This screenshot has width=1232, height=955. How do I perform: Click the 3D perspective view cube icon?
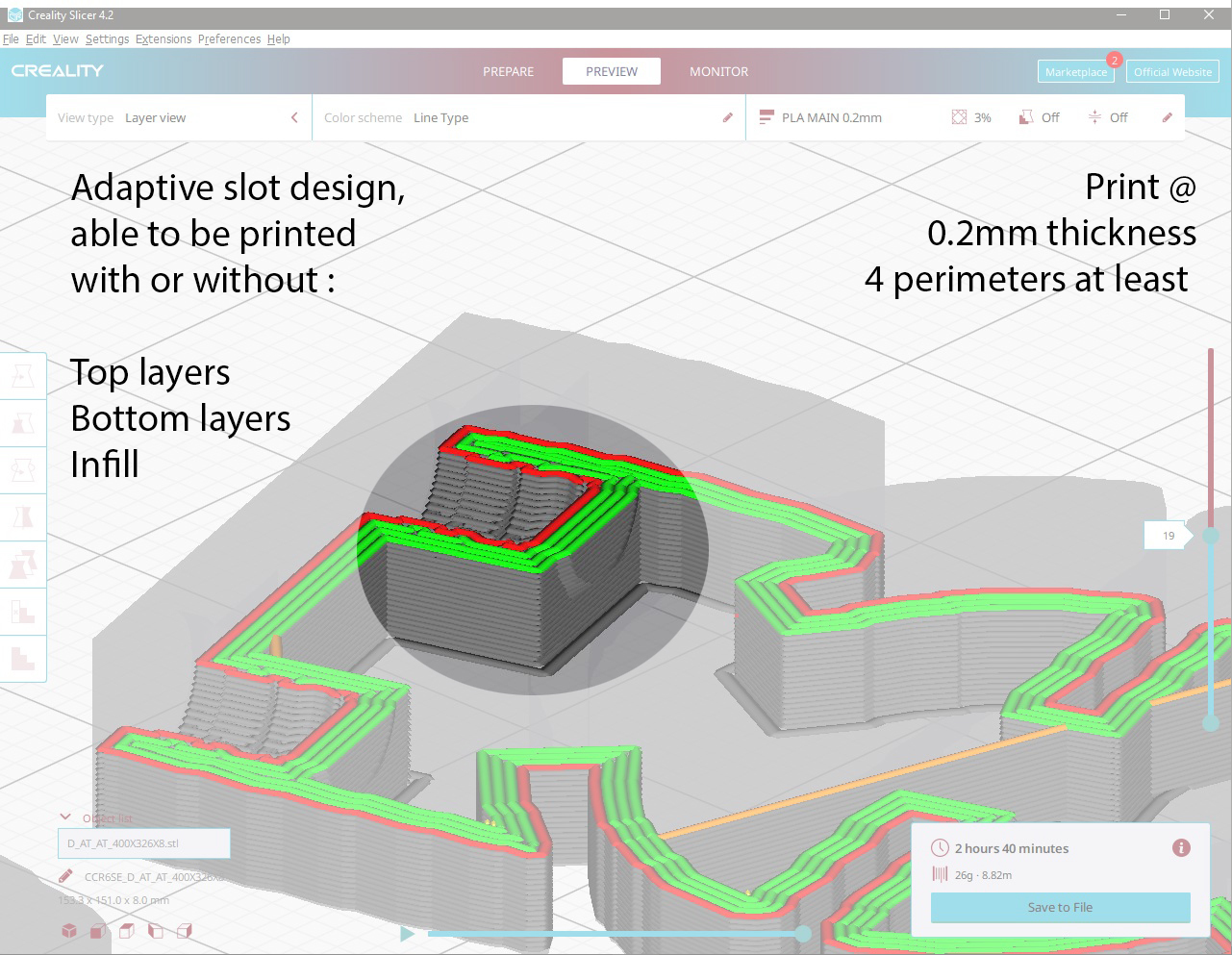(x=69, y=930)
